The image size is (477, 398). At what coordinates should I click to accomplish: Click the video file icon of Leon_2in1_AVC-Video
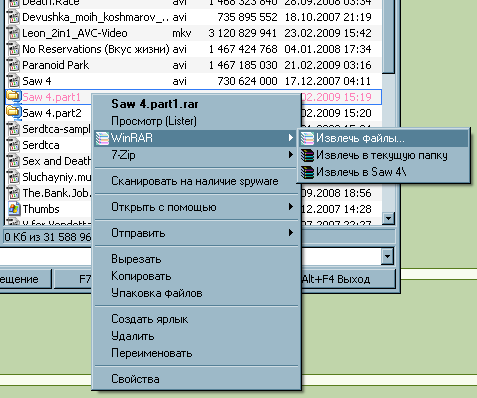[14, 33]
